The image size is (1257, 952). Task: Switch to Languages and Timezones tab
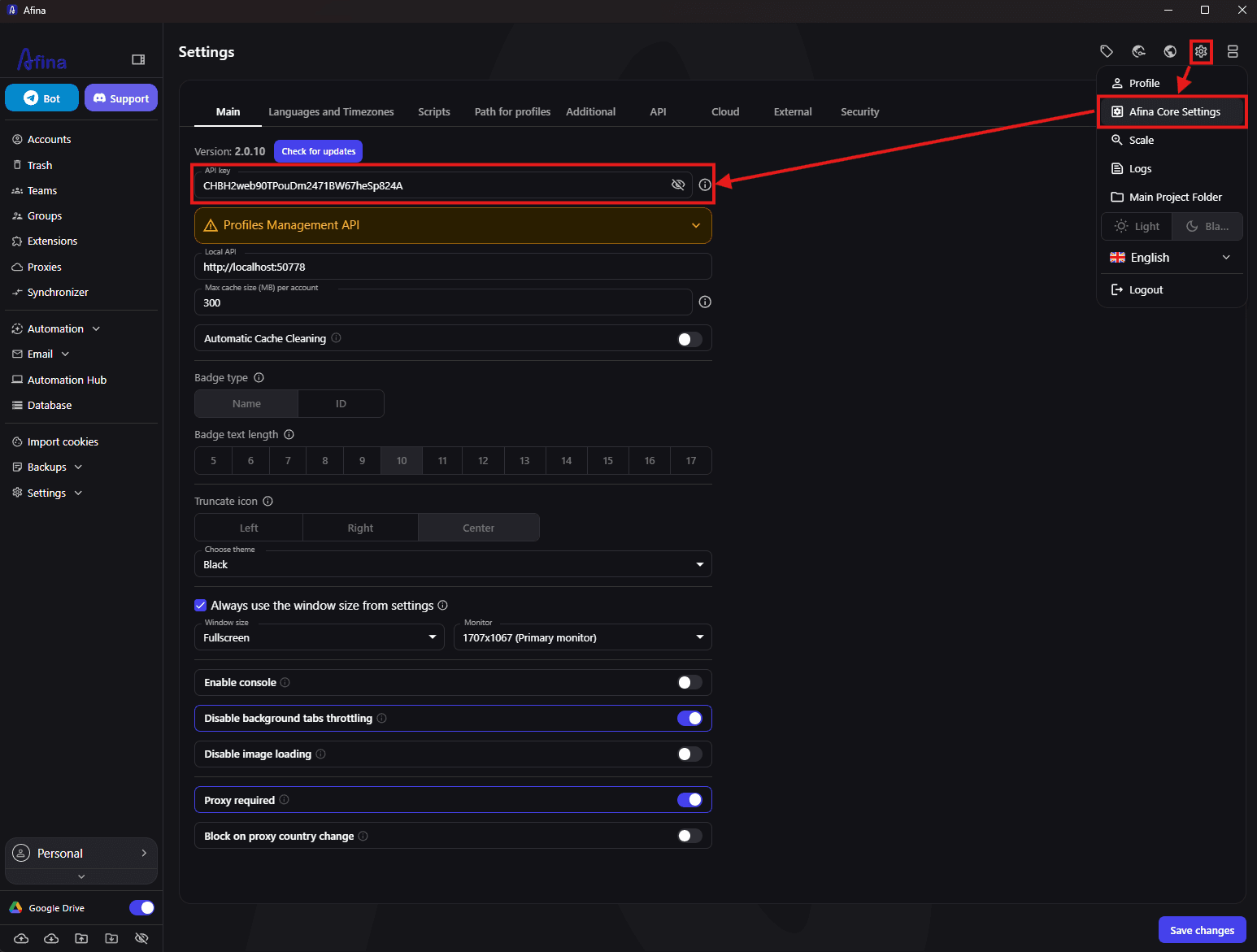tap(331, 111)
